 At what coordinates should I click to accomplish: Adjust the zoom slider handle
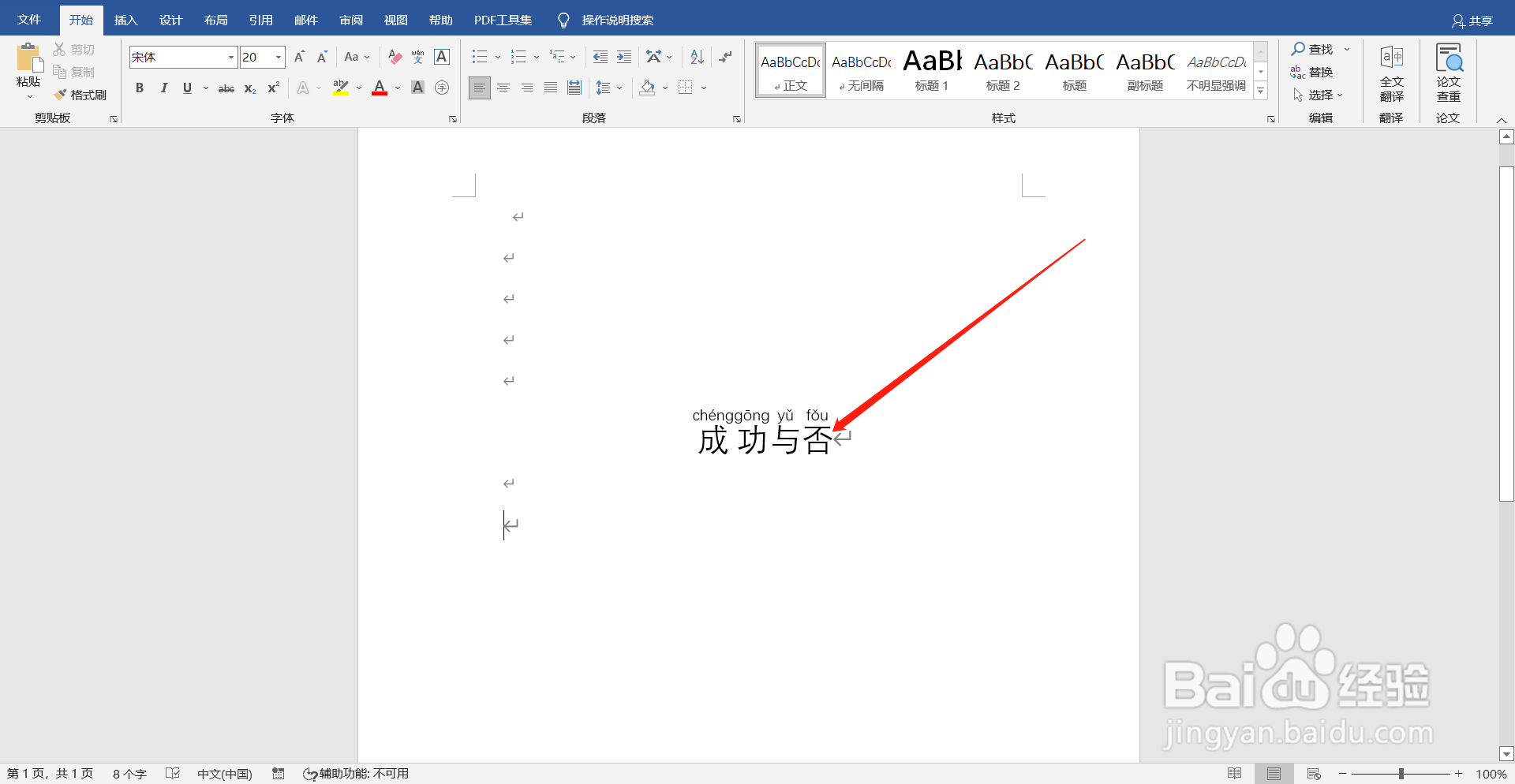click(1401, 774)
